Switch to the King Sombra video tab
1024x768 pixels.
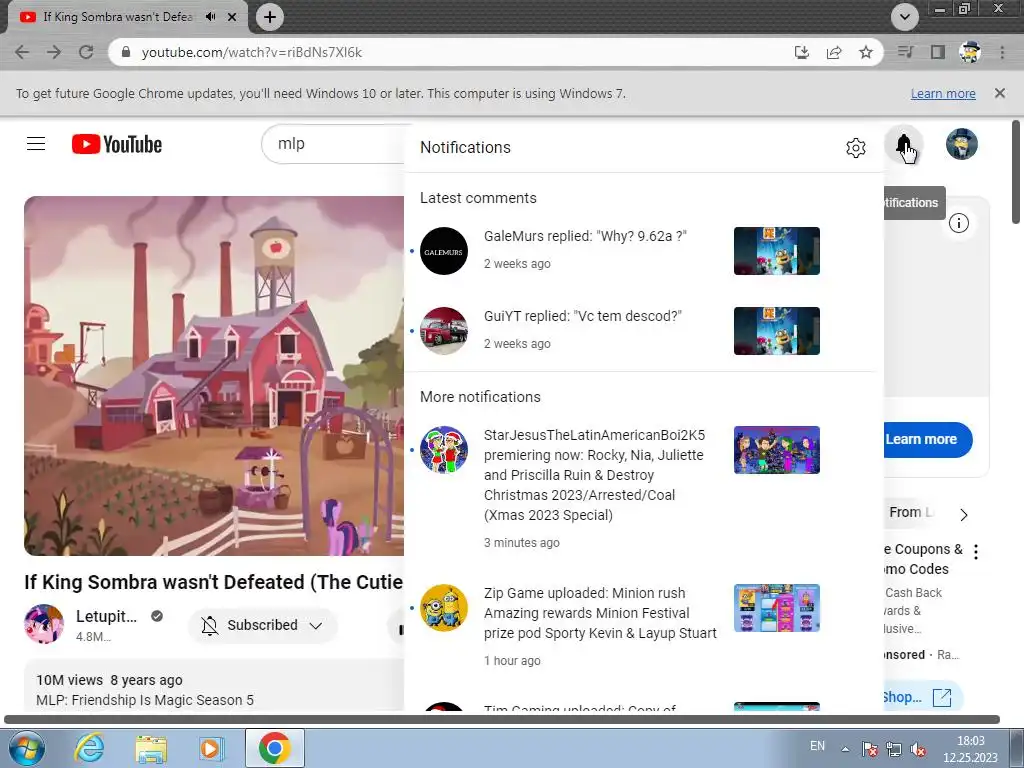click(118, 17)
